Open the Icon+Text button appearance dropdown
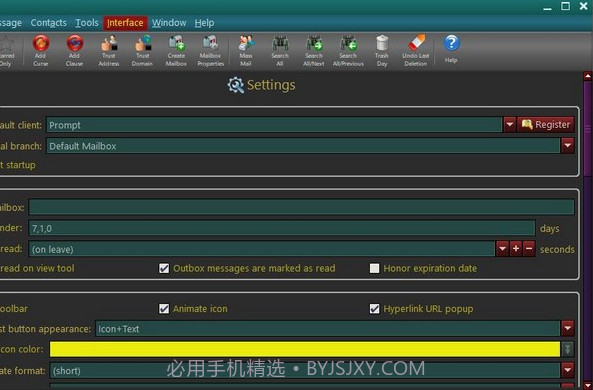Viewport: 593px width, 390px height. pos(568,328)
